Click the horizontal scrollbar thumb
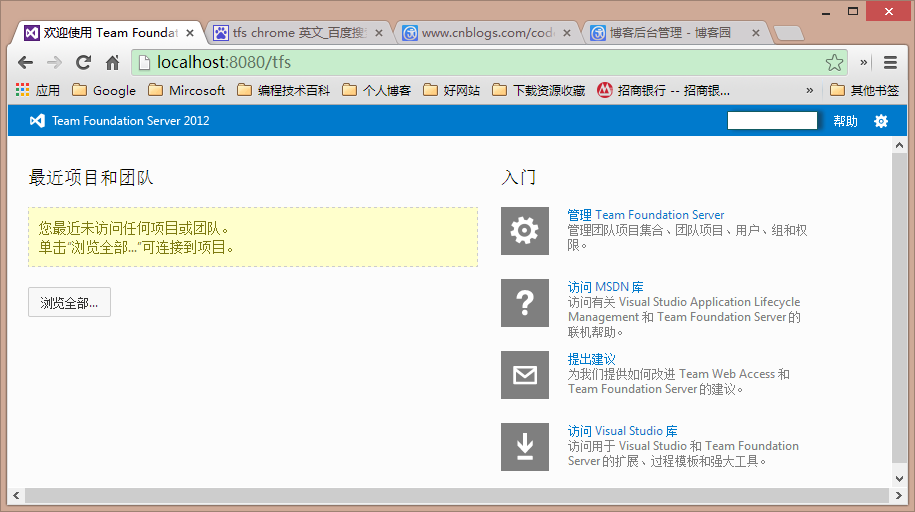This screenshot has width=915, height=512. pos(456,496)
